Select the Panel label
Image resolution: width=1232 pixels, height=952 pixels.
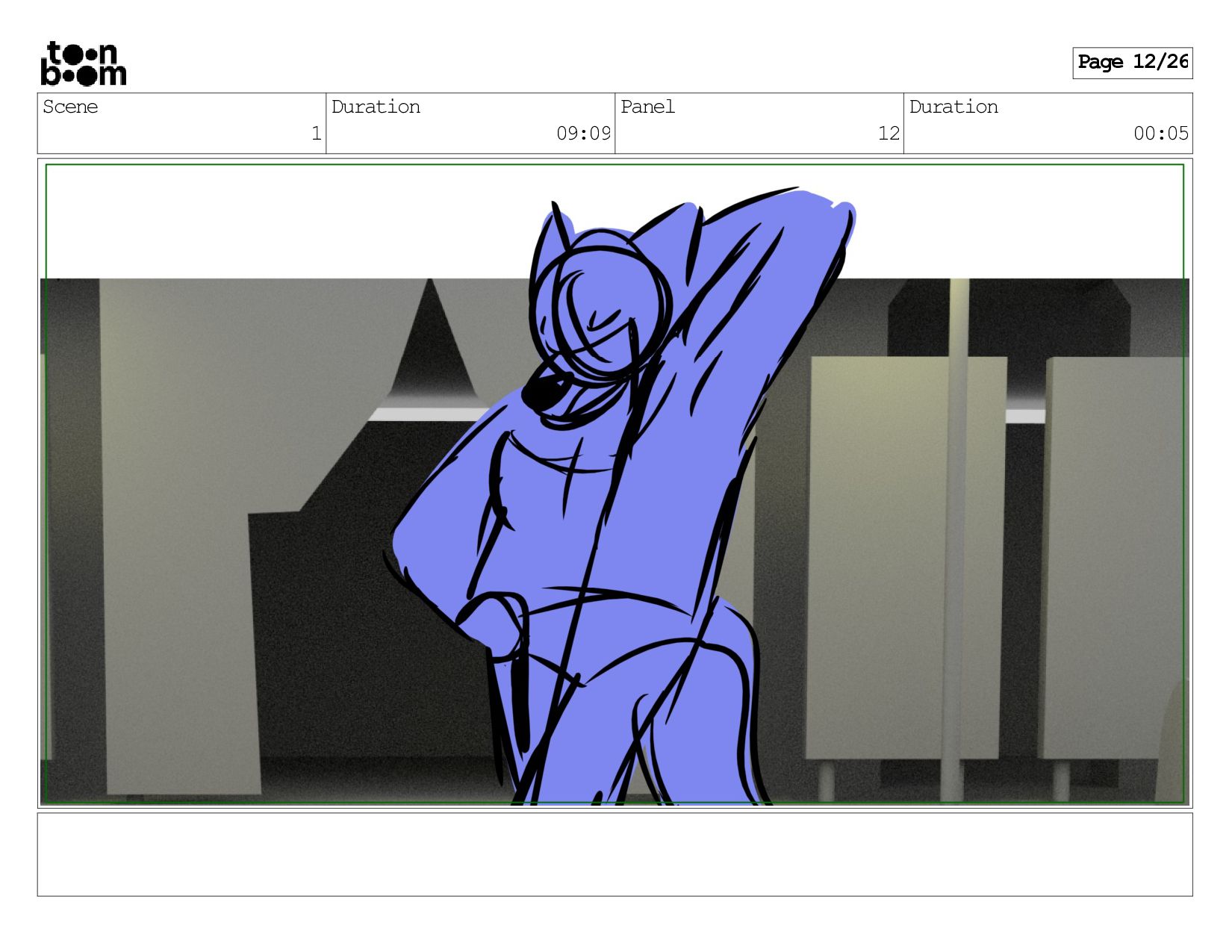[x=647, y=107]
